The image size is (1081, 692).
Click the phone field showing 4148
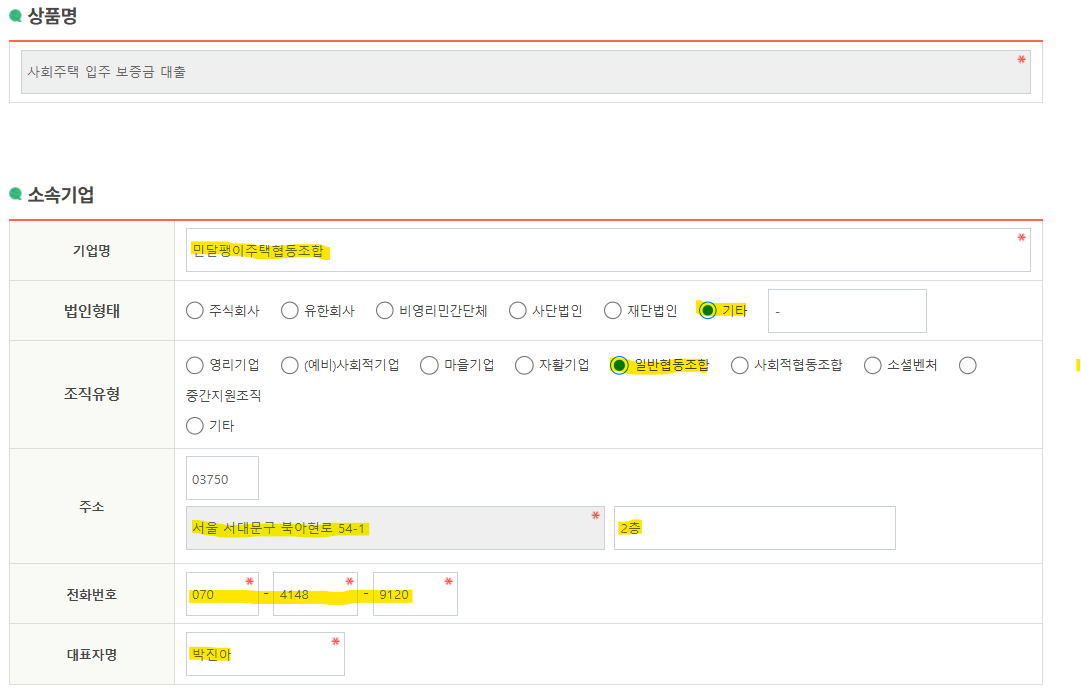click(x=315, y=594)
